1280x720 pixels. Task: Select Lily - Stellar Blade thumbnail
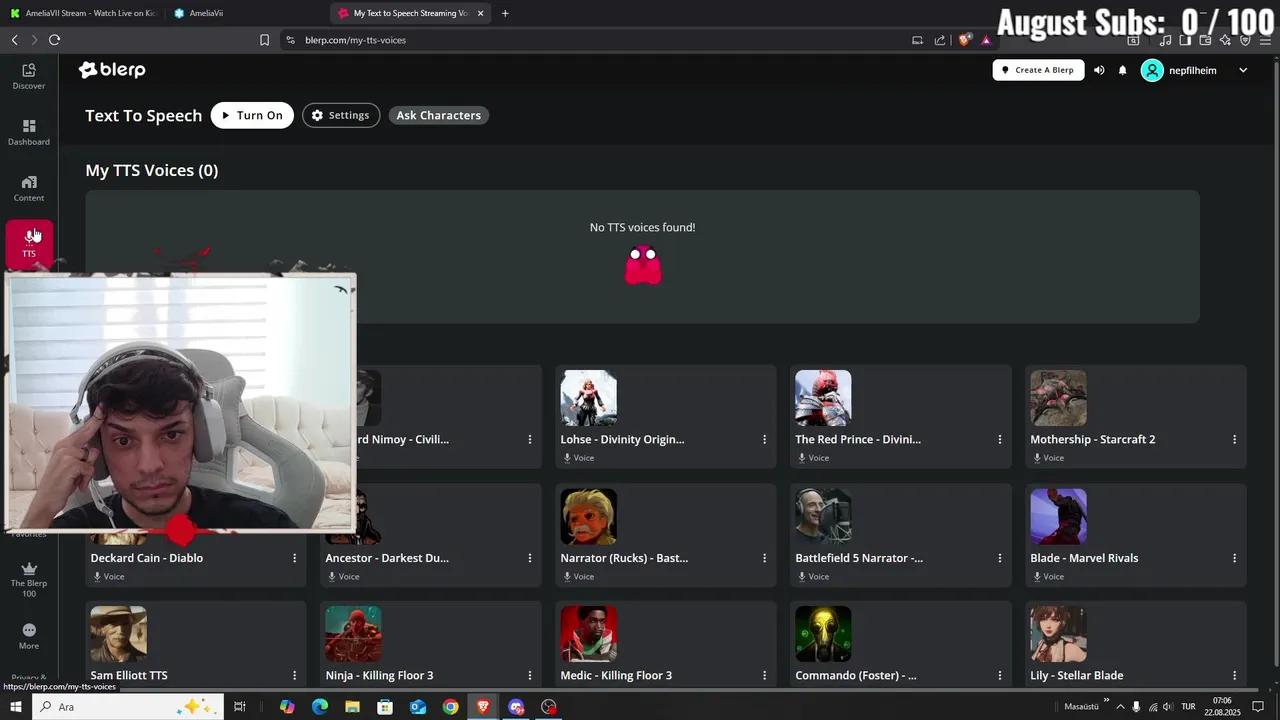tap(1058, 634)
